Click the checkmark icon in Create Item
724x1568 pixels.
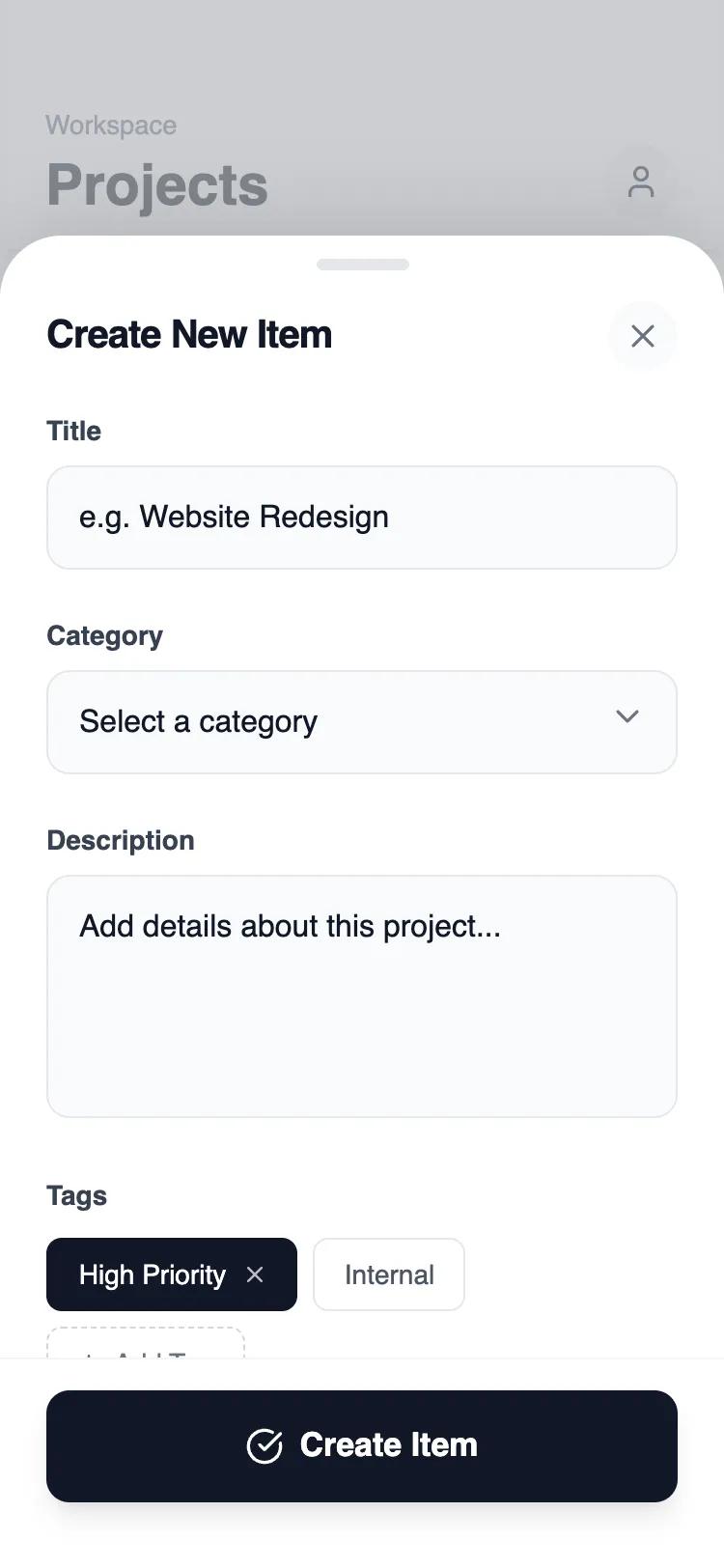pos(265,1446)
